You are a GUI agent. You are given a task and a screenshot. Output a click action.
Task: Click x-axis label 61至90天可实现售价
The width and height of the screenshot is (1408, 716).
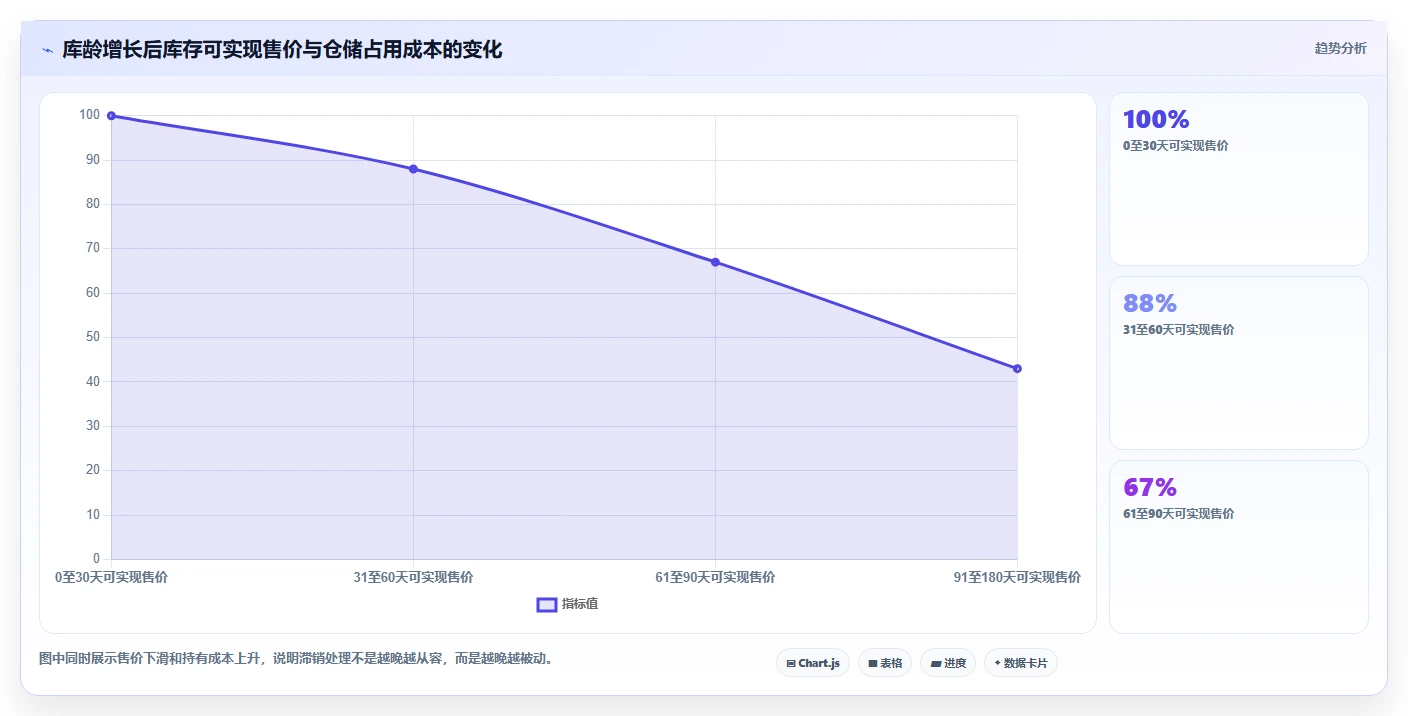click(x=715, y=577)
